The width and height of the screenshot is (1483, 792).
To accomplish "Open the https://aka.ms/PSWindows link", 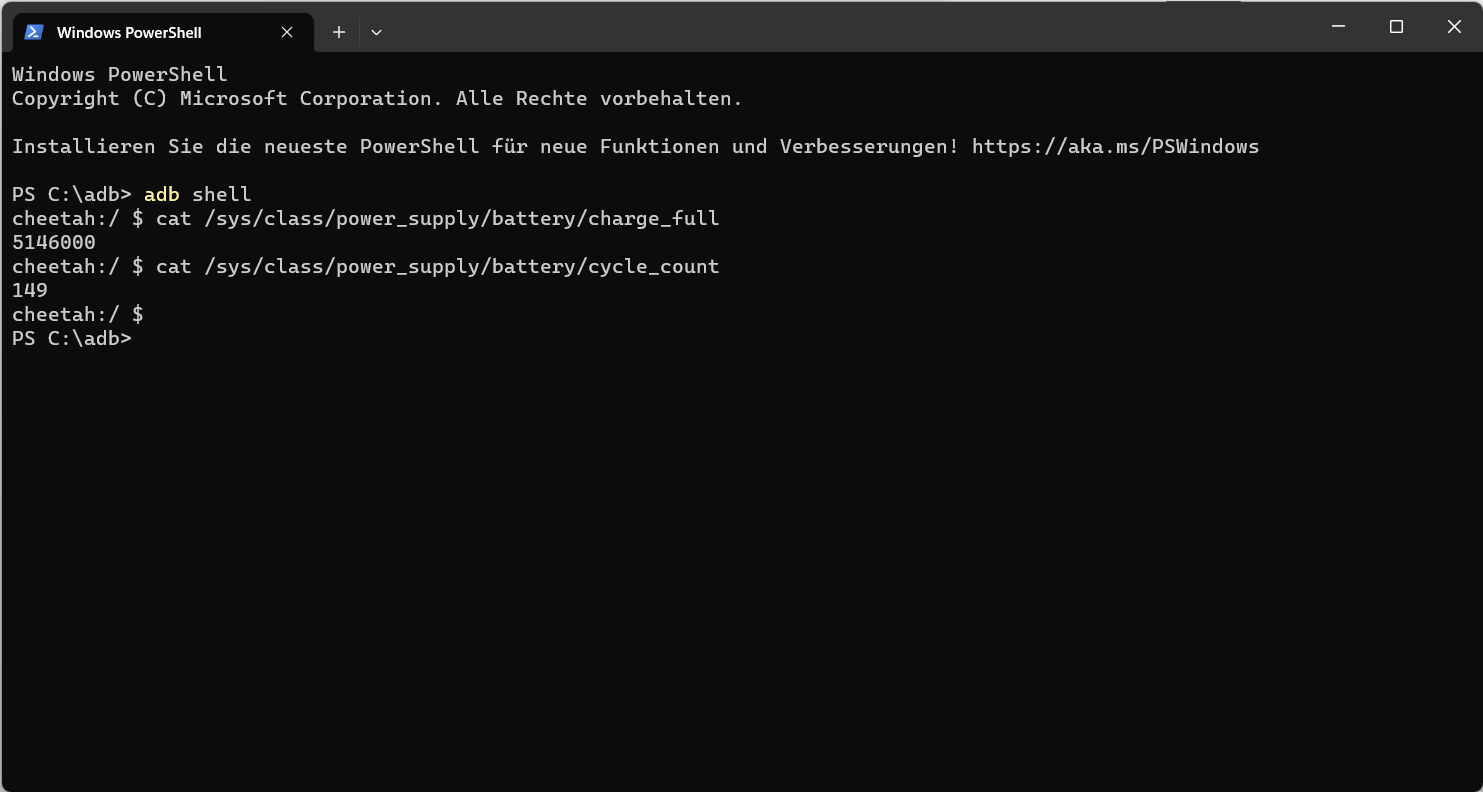I will tap(1115, 146).
